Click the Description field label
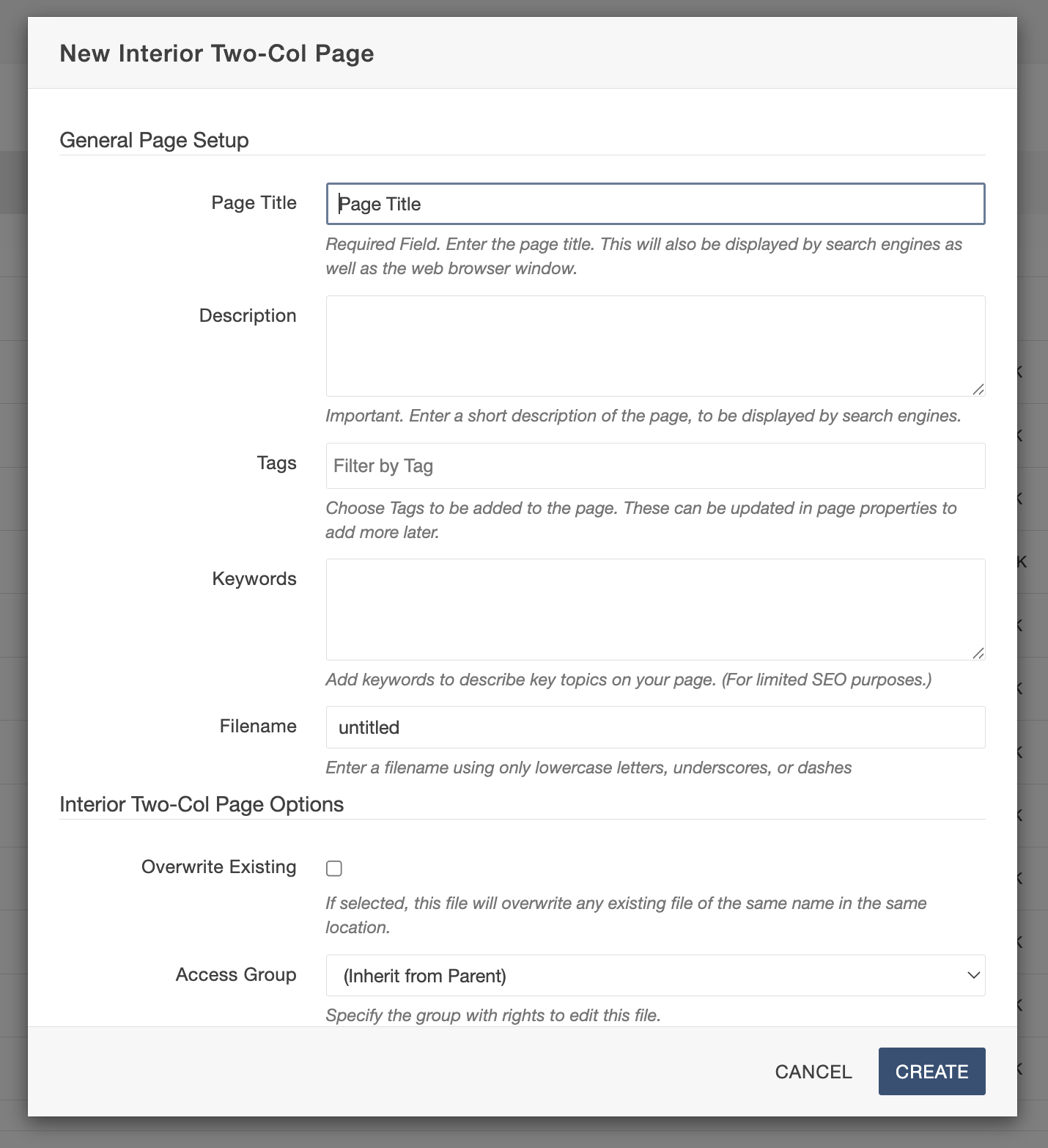 [248, 316]
